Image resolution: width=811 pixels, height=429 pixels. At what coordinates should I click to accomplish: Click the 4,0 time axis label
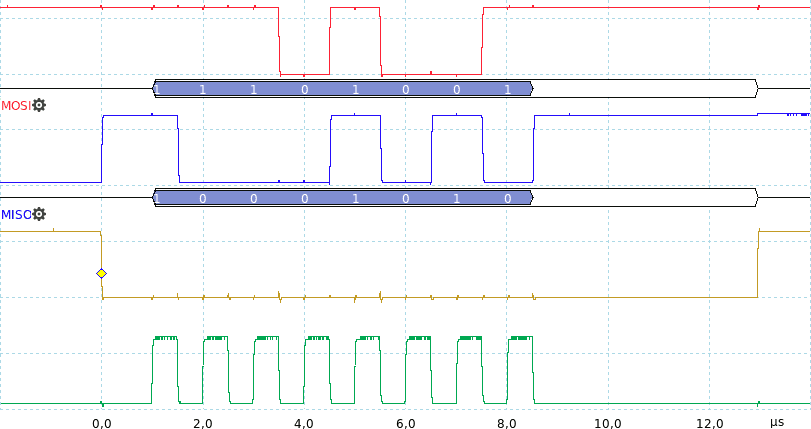(304, 423)
